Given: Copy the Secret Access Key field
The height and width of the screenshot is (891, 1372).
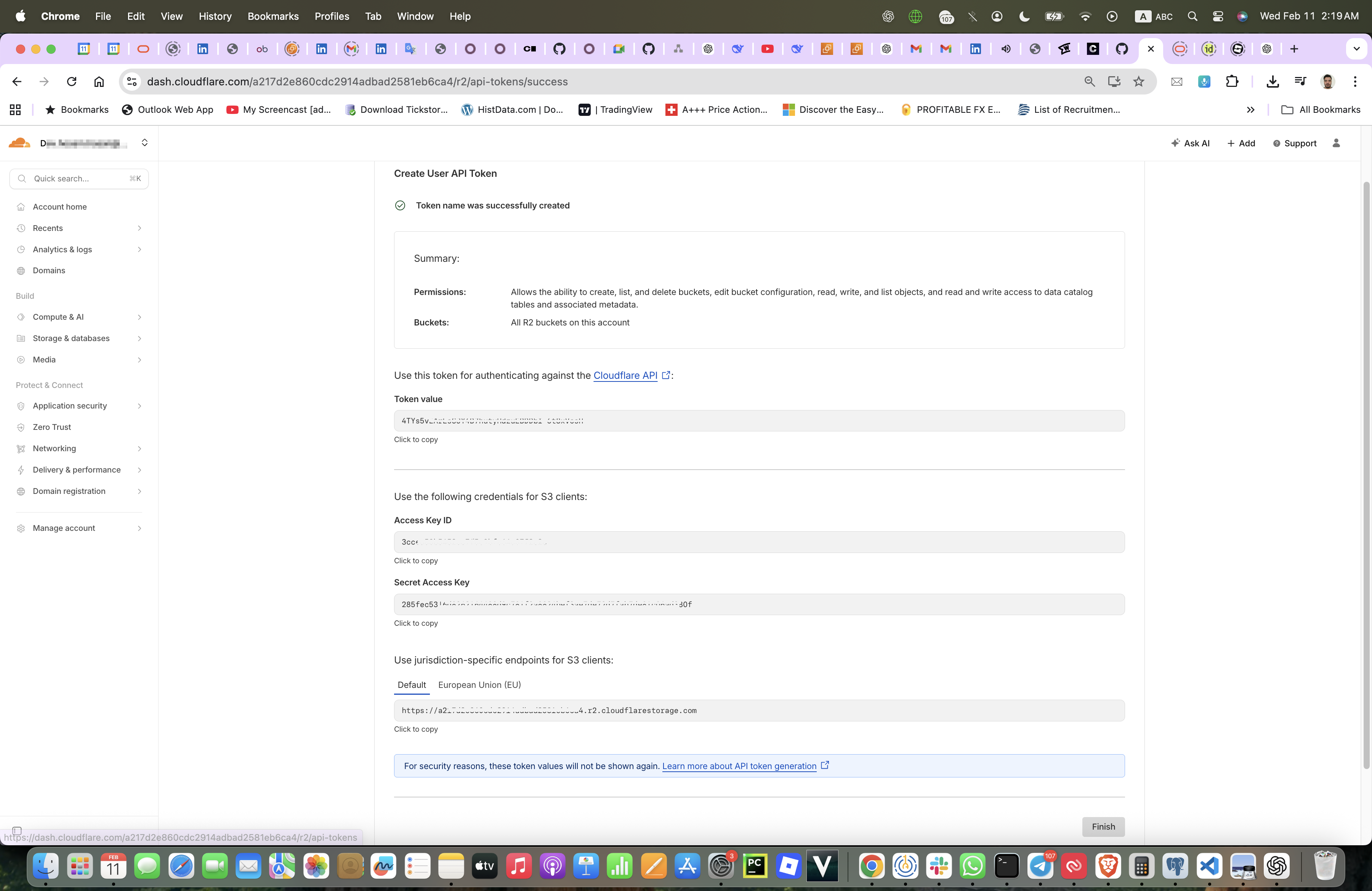Looking at the screenshot, I should [x=759, y=604].
